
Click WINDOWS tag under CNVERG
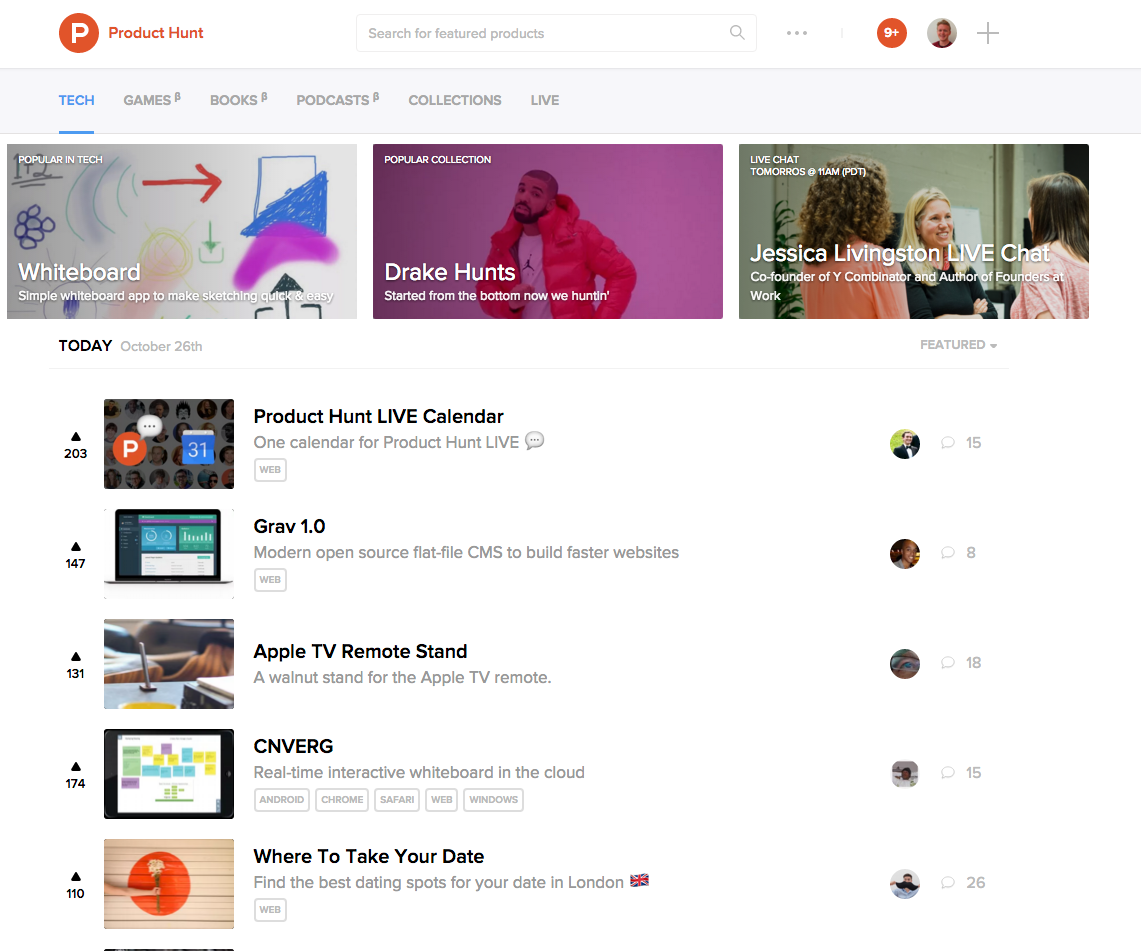coord(493,800)
